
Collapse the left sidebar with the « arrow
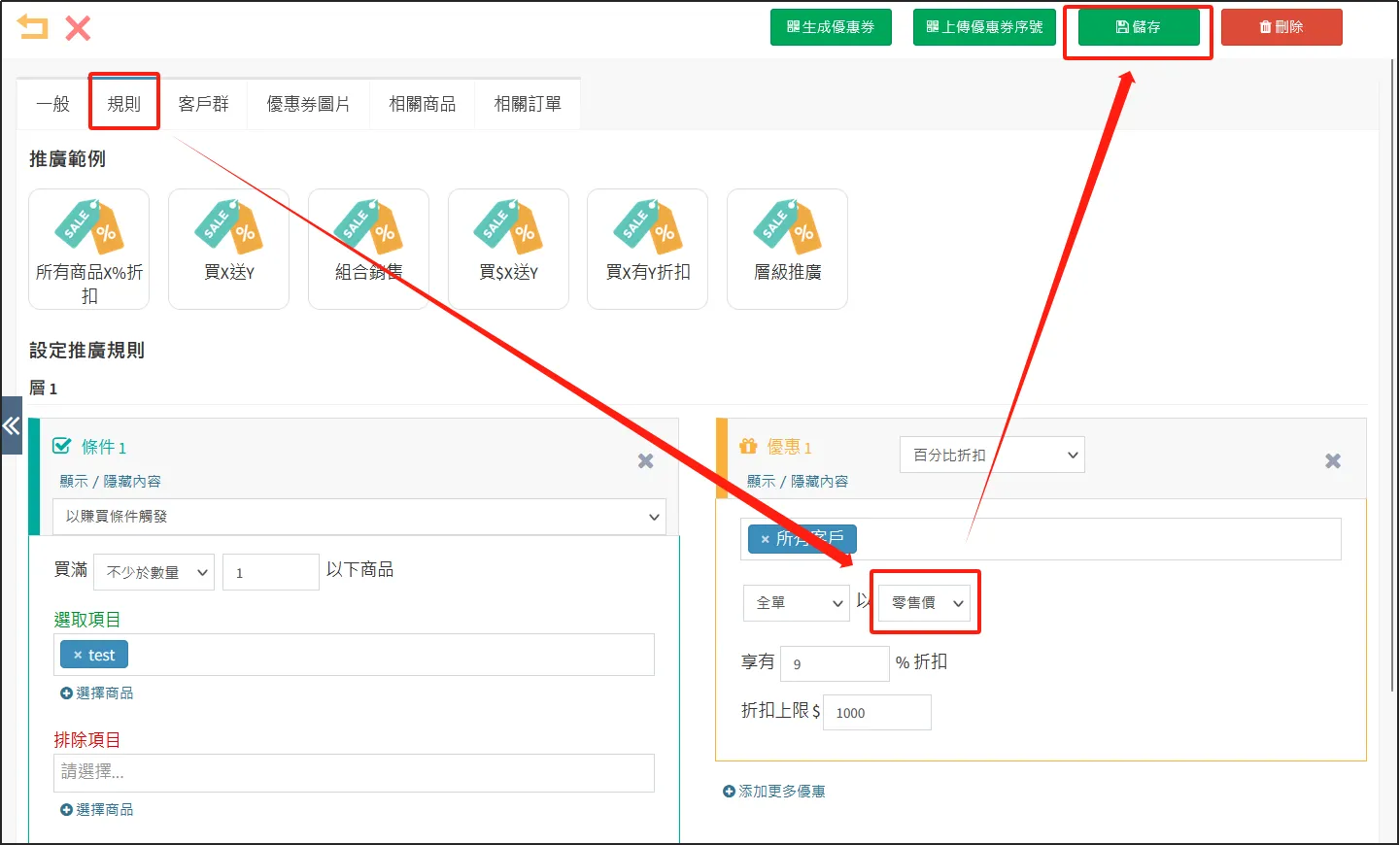click(12, 424)
